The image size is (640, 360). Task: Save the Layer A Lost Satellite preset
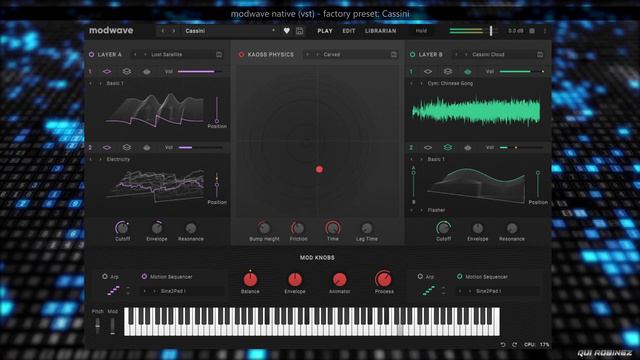pos(219,54)
